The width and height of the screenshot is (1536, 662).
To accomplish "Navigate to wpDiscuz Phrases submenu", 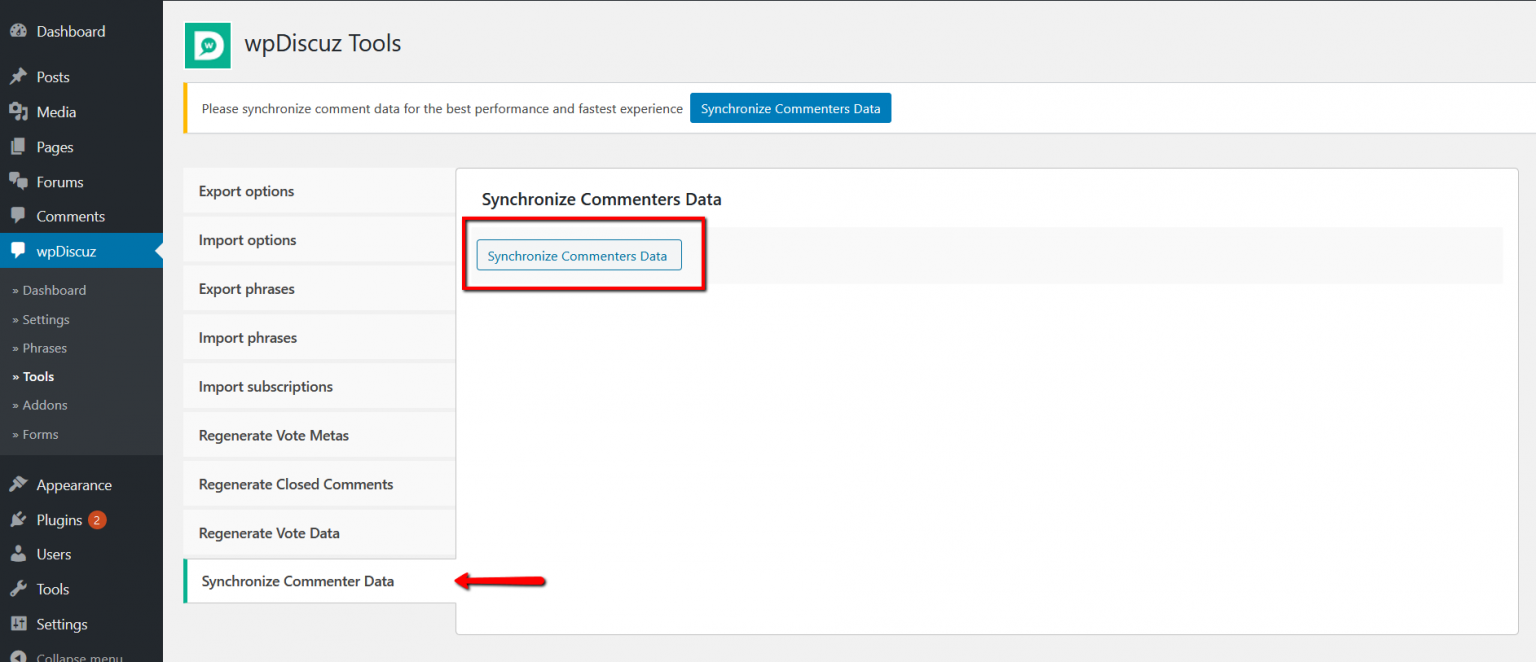I will click(x=44, y=347).
